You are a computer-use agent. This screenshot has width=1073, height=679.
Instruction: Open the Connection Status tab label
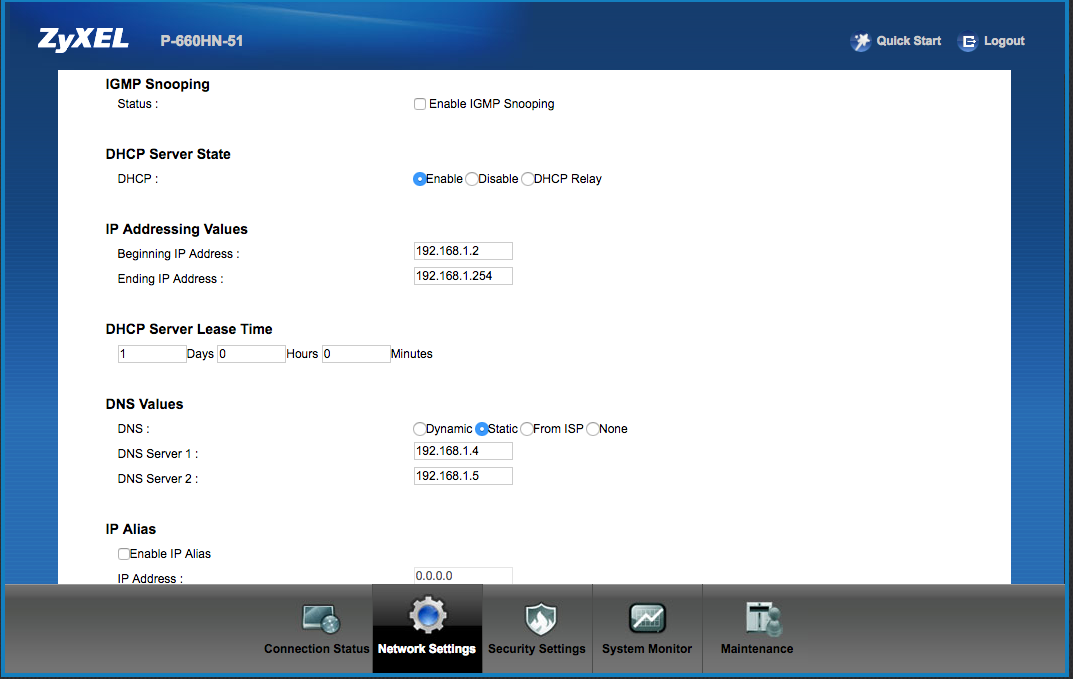point(317,649)
